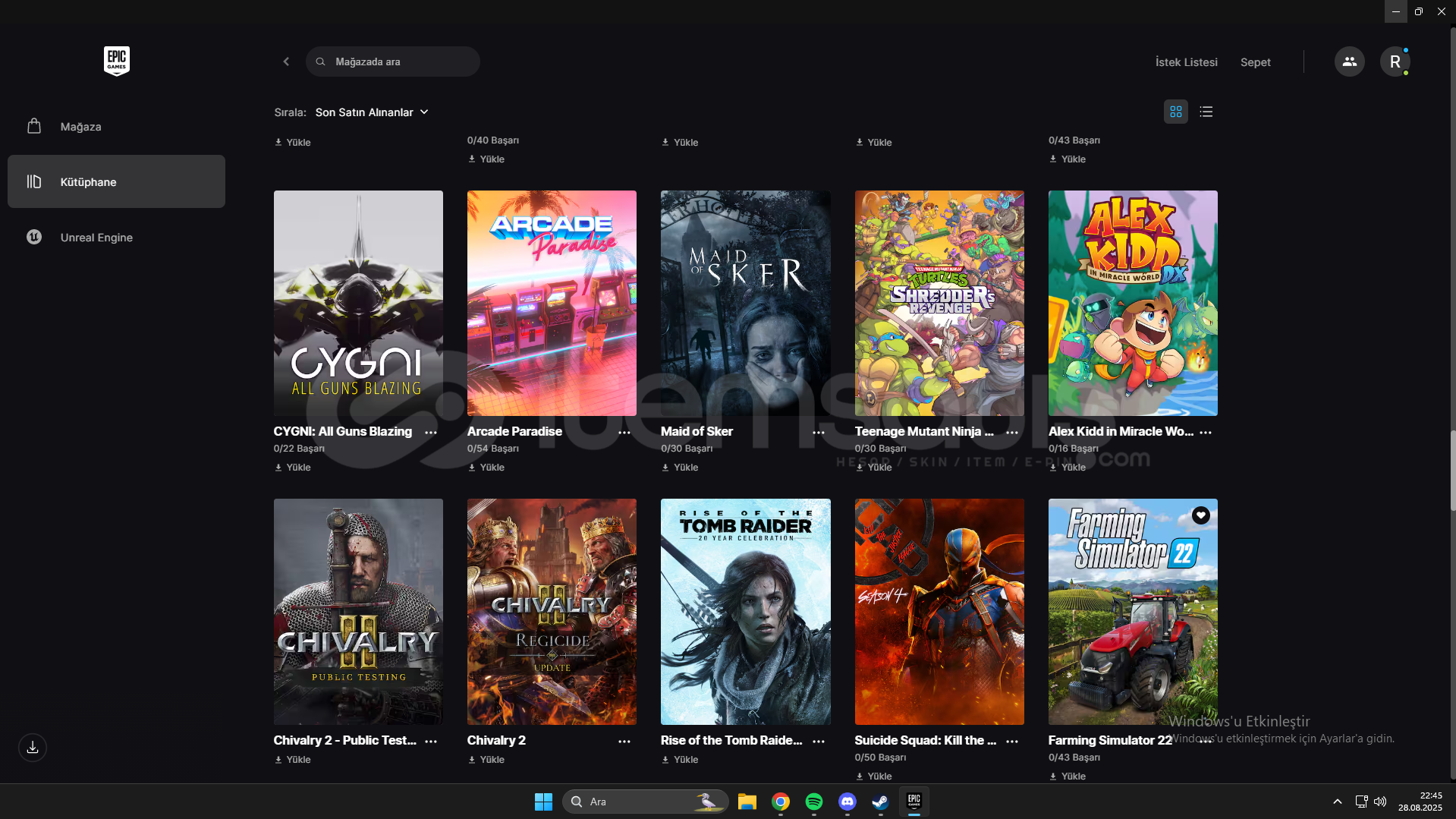Click 0/30 Başarı under Maid of Sker
This screenshot has height=819, width=1456.
pyautogui.click(x=687, y=449)
